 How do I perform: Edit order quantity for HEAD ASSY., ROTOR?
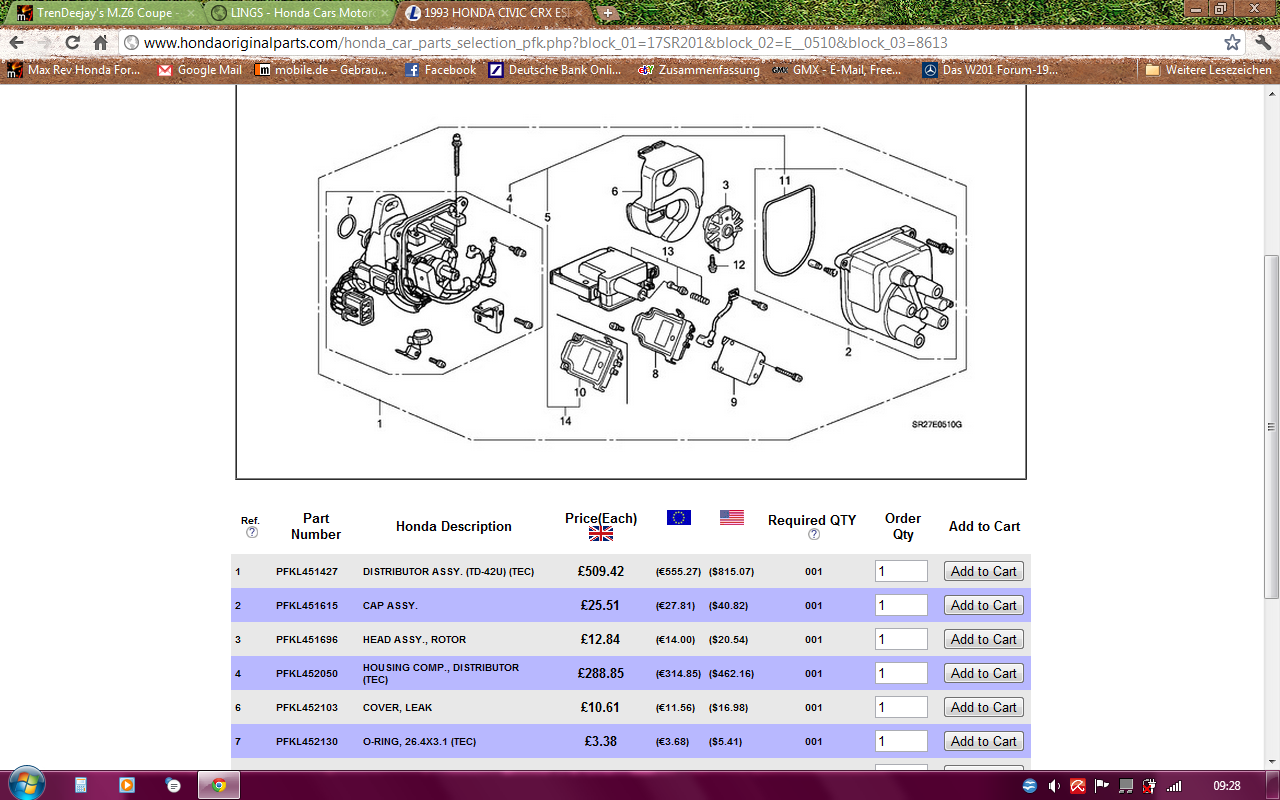(901, 639)
